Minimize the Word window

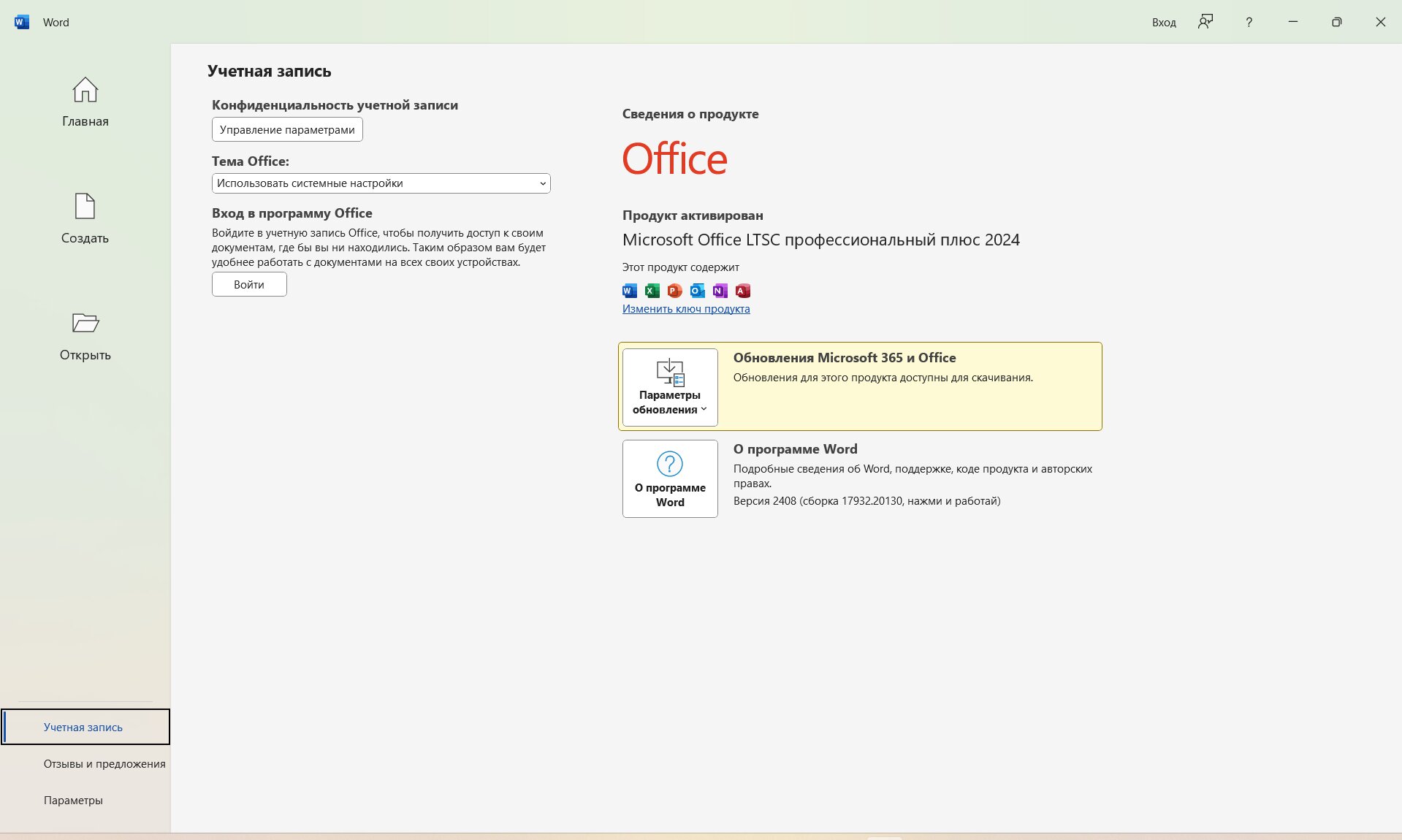(x=1293, y=22)
